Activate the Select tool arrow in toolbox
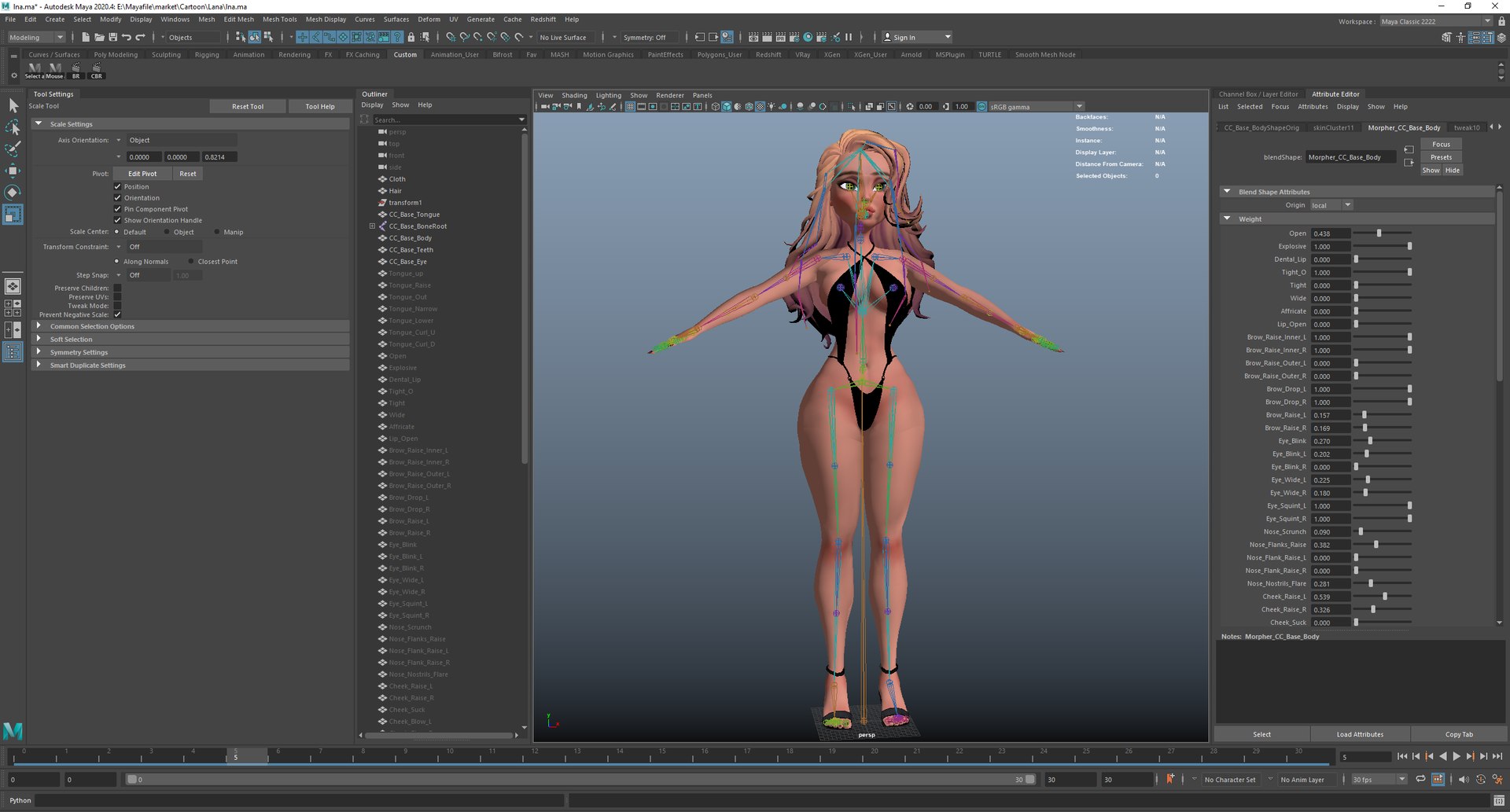1510x812 pixels. click(x=13, y=105)
